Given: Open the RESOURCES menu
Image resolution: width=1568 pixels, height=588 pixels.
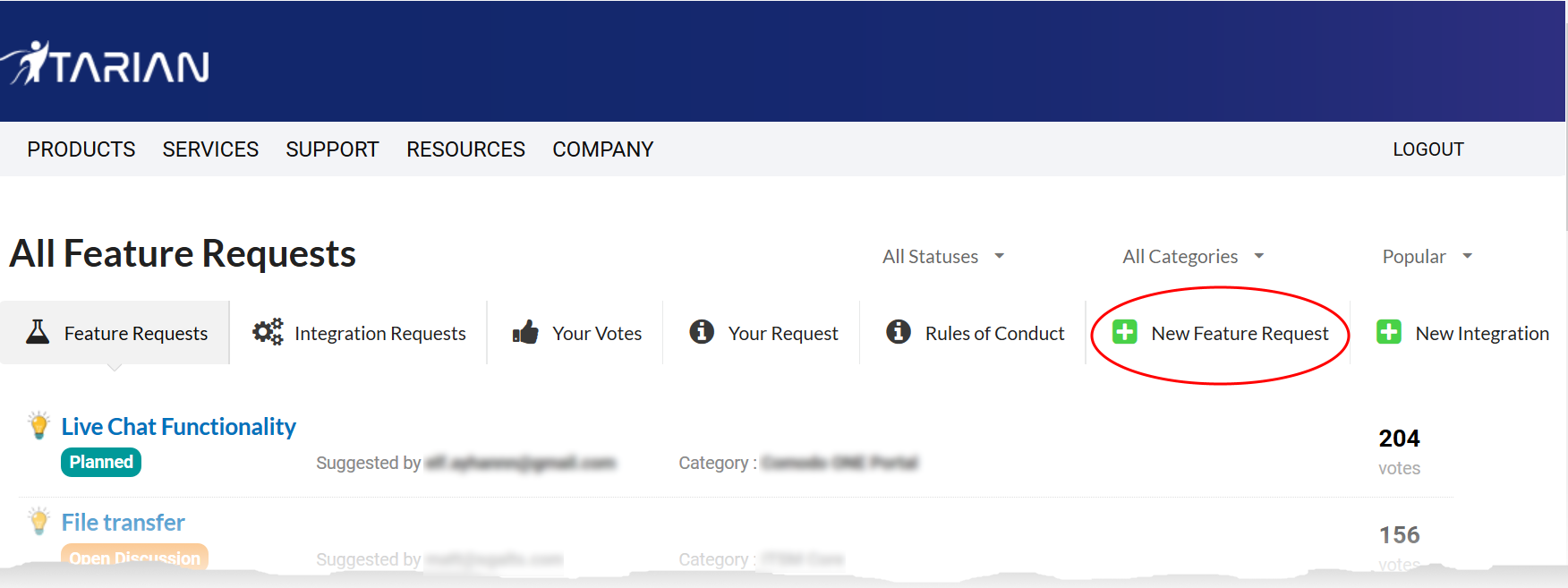Looking at the screenshot, I should click(x=466, y=149).
